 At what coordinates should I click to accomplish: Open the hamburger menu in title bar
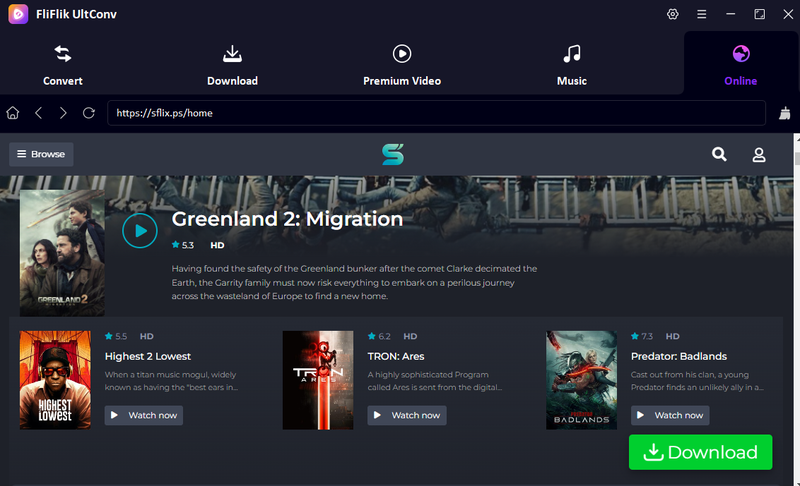702,14
